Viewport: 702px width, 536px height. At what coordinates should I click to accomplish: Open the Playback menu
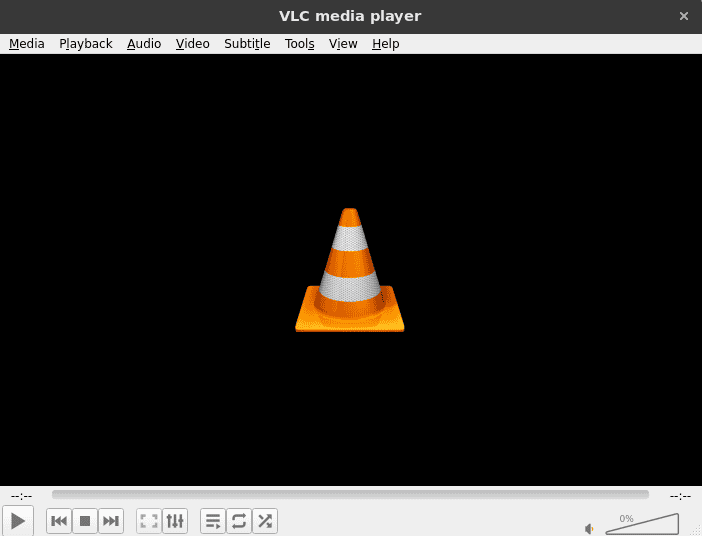[x=86, y=44]
